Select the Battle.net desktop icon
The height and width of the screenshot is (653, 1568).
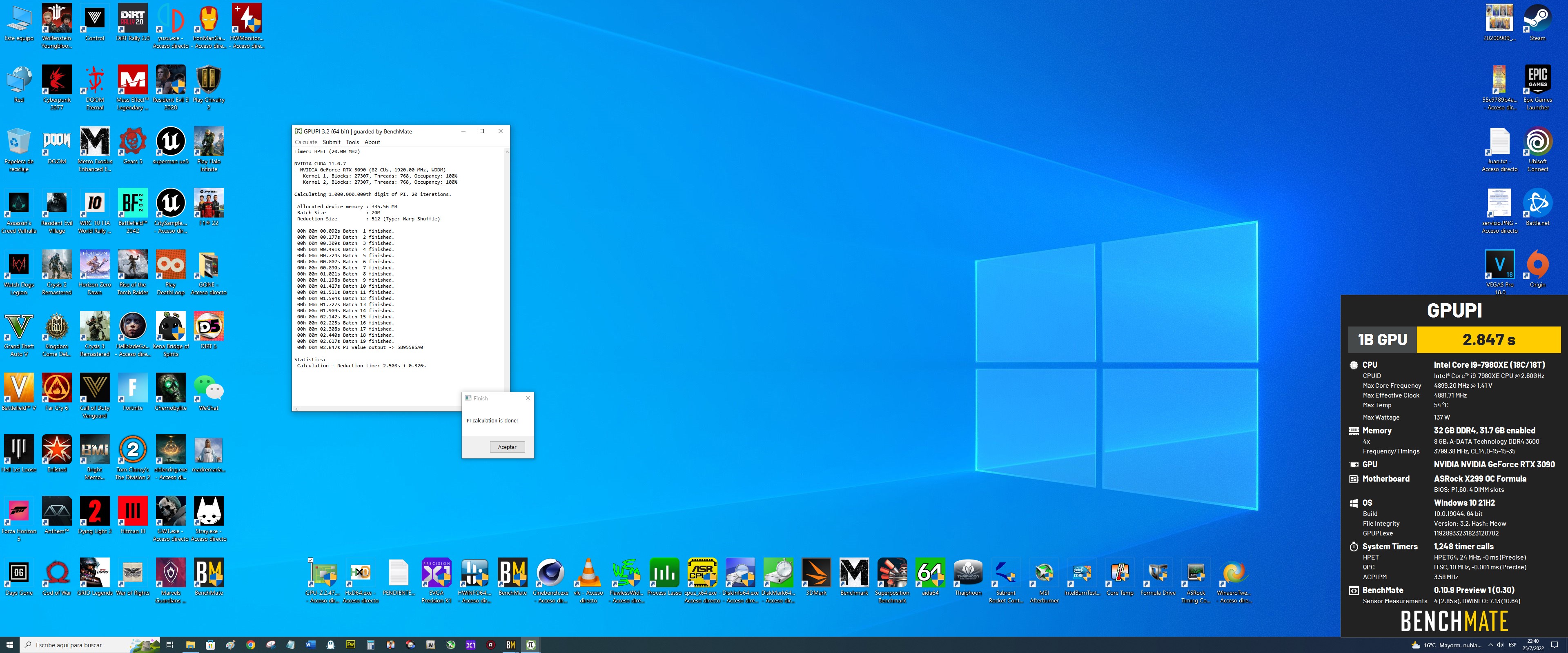pyautogui.click(x=1537, y=207)
